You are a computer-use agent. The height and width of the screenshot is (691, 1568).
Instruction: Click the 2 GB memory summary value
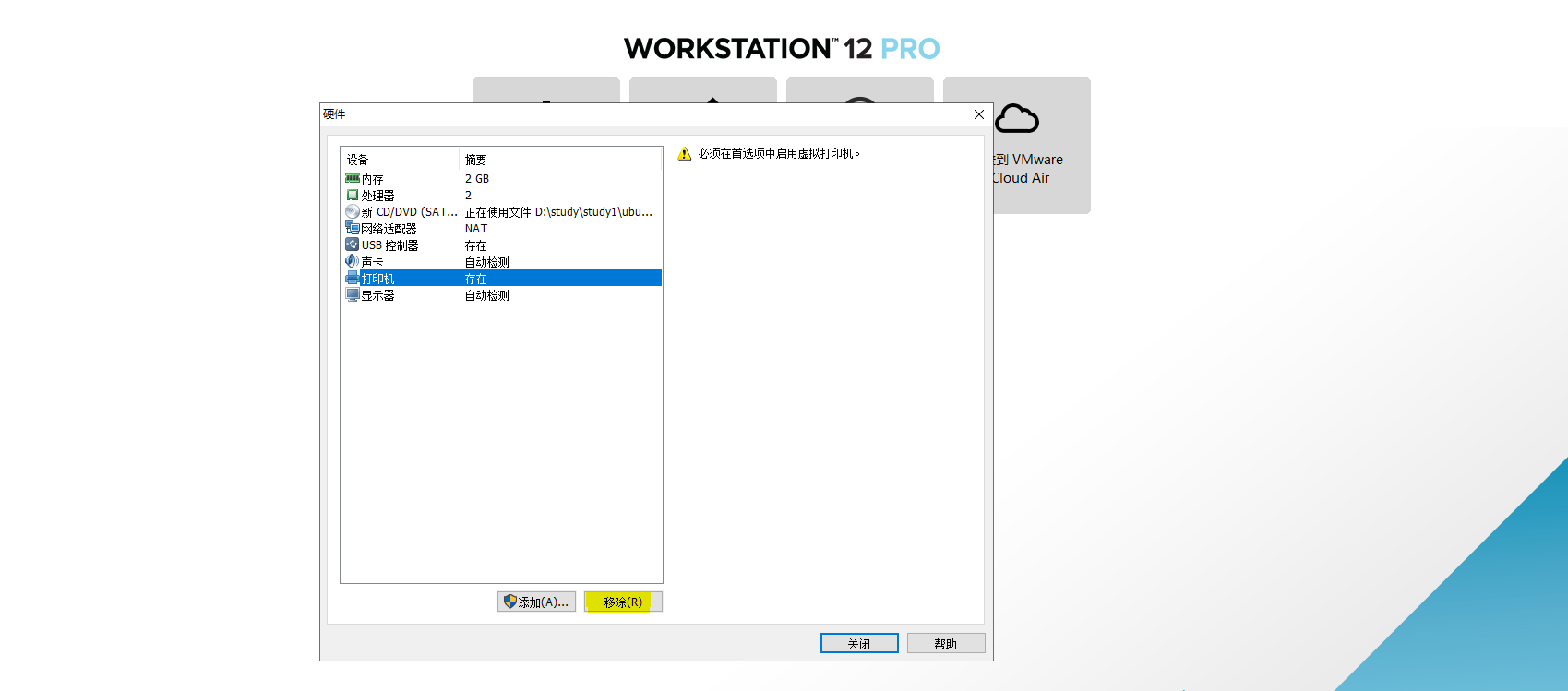(477, 179)
